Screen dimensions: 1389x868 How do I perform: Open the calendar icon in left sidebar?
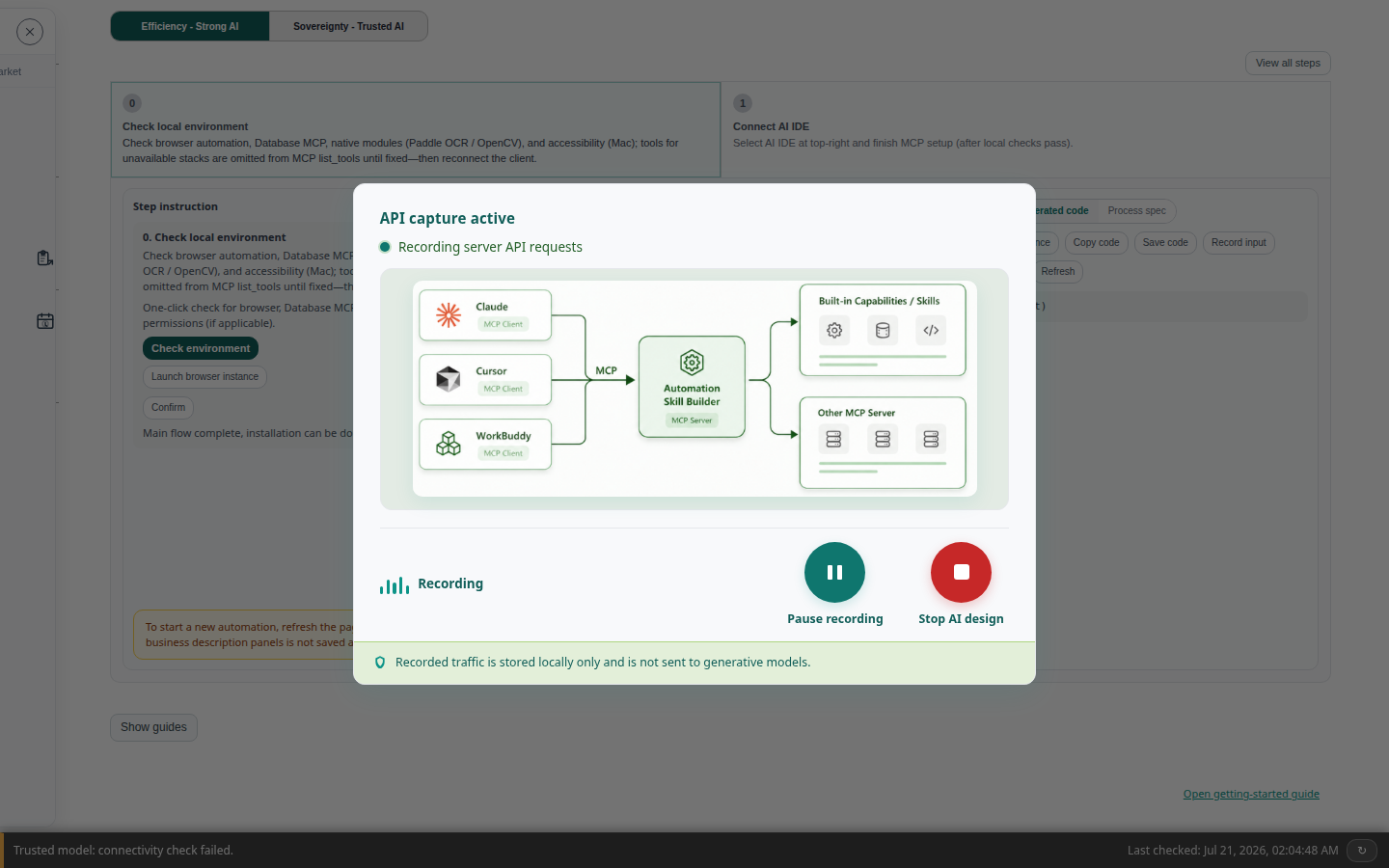[x=45, y=321]
